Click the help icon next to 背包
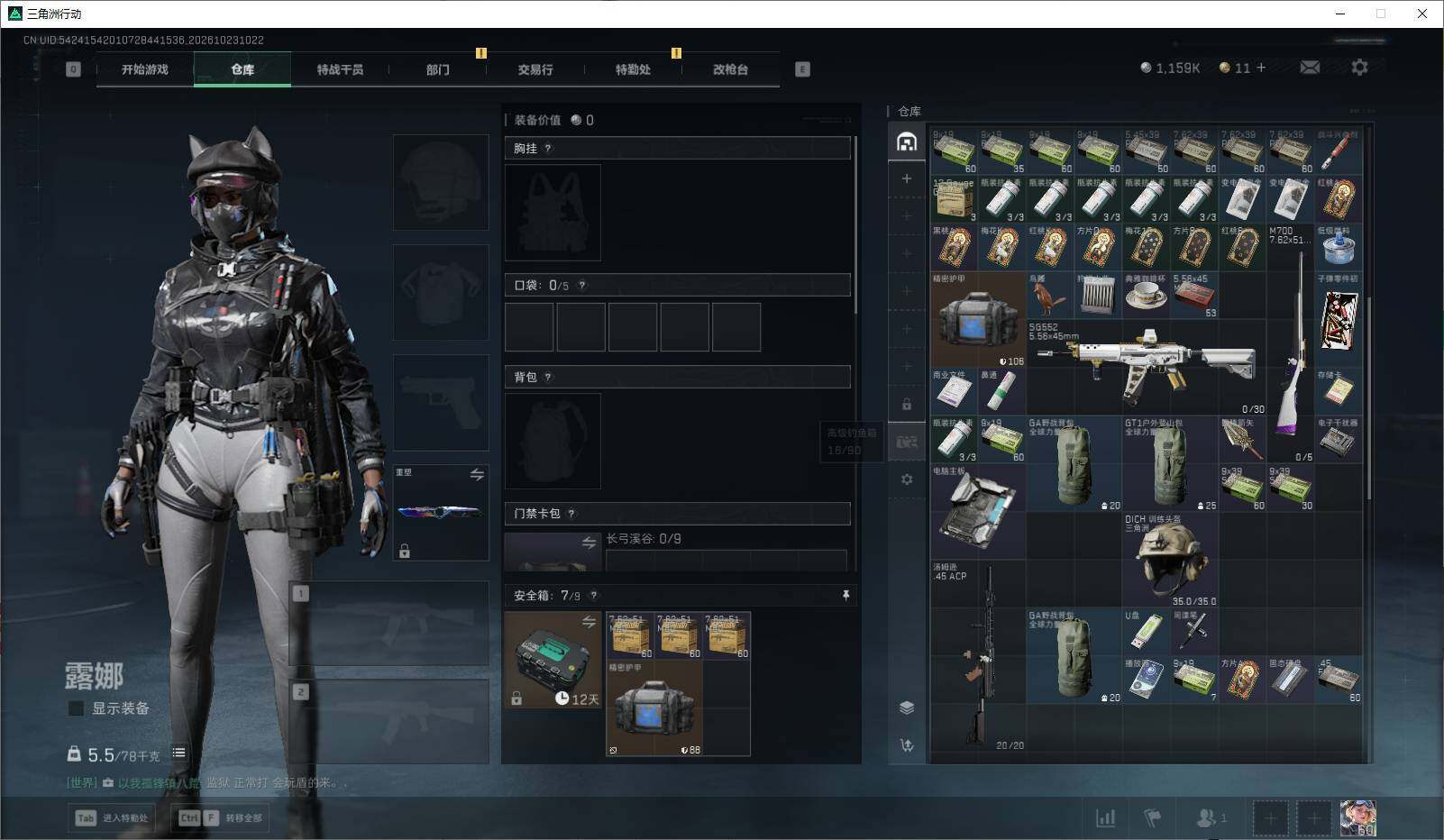 coord(548,378)
